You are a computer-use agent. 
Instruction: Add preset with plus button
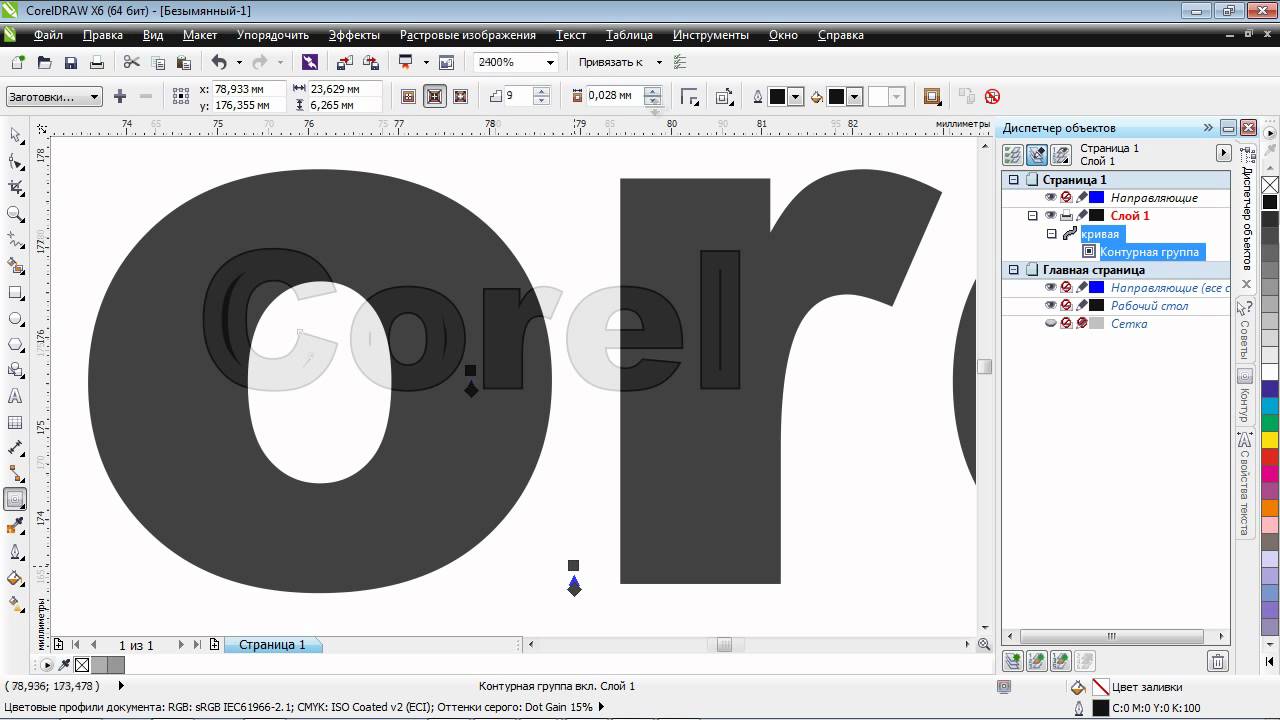tap(120, 97)
